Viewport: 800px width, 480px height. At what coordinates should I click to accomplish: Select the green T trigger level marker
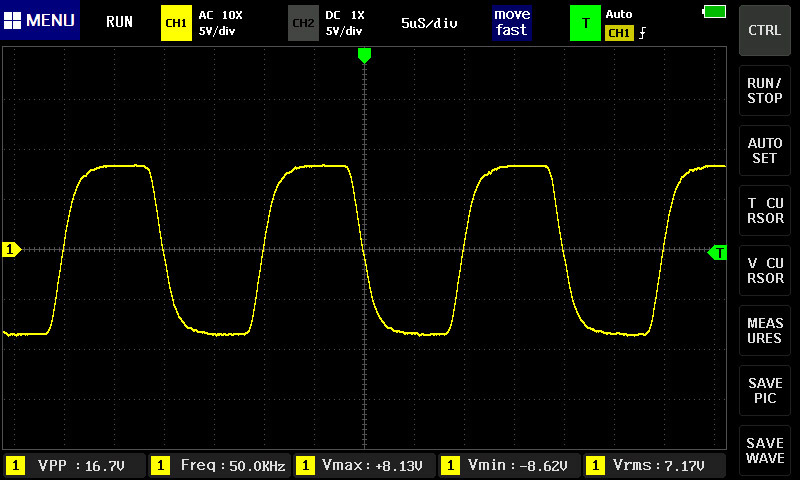717,252
